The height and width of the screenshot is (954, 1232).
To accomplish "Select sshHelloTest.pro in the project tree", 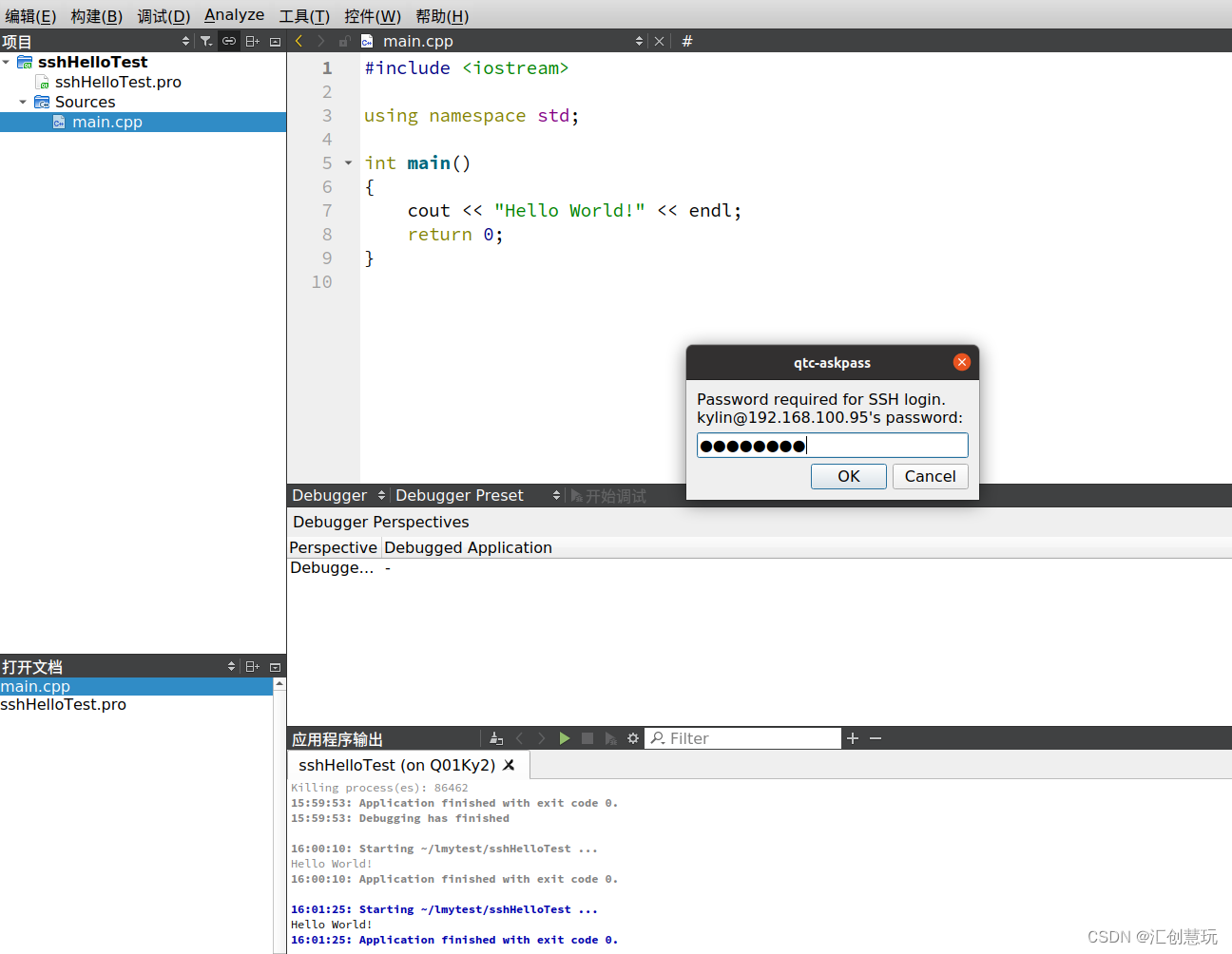I will 118,82.
